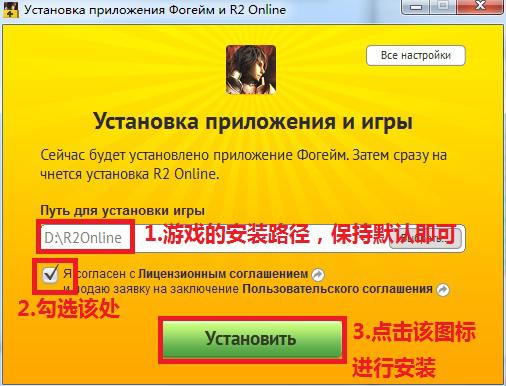This screenshot has width=506, height=386.
Task: Click the R2 Online game character thumbnail
Action: pyautogui.click(x=251, y=70)
